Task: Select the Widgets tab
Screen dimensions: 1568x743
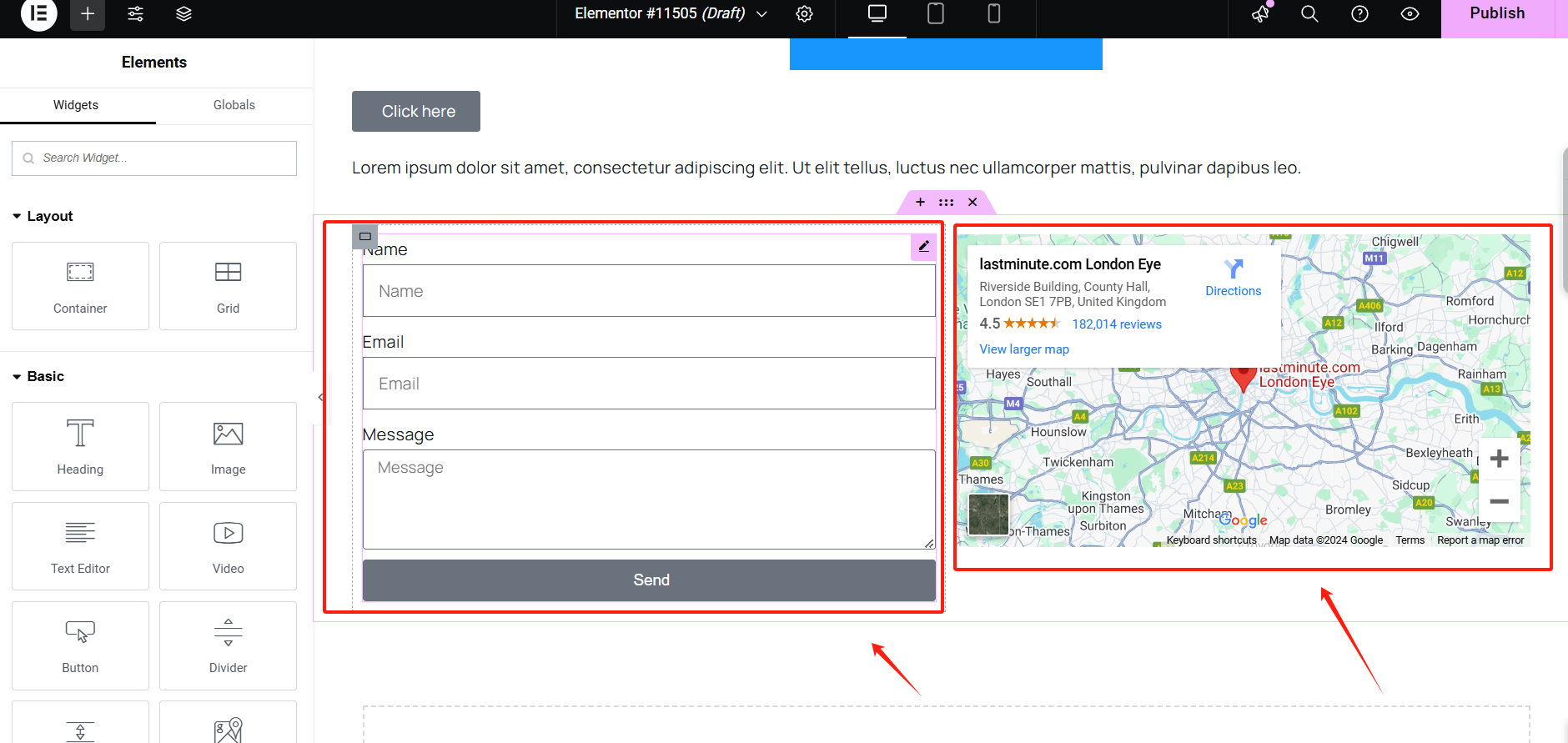Action: pyautogui.click(x=76, y=105)
